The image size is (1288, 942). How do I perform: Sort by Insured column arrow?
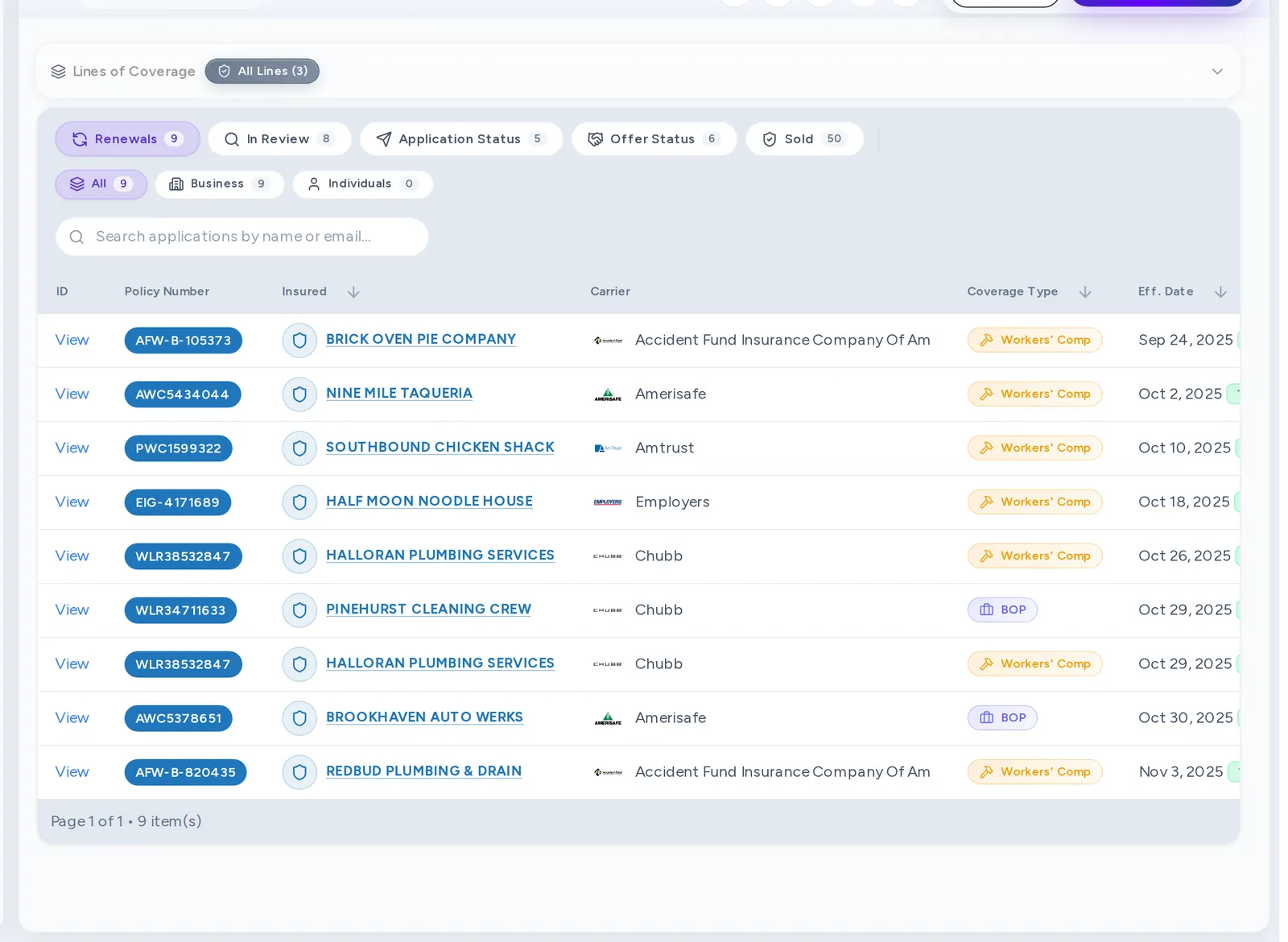pos(353,292)
